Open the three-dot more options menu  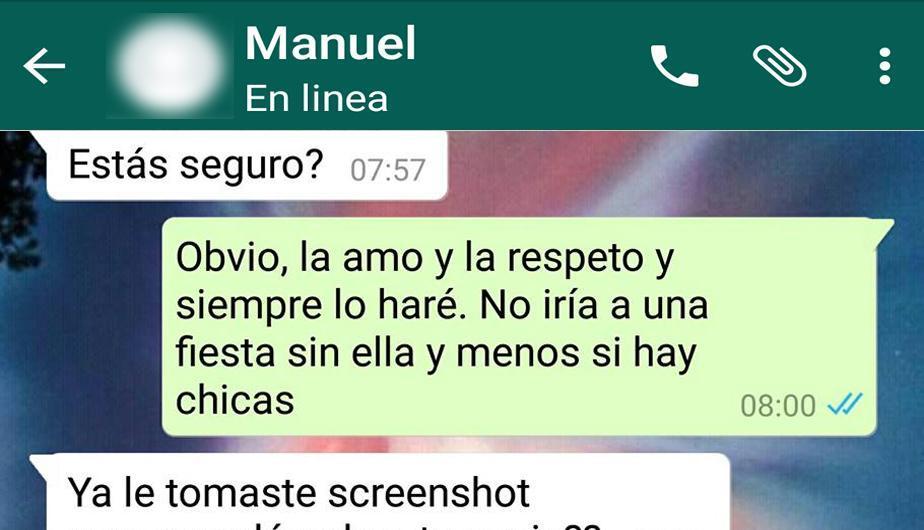click(885, 65)
